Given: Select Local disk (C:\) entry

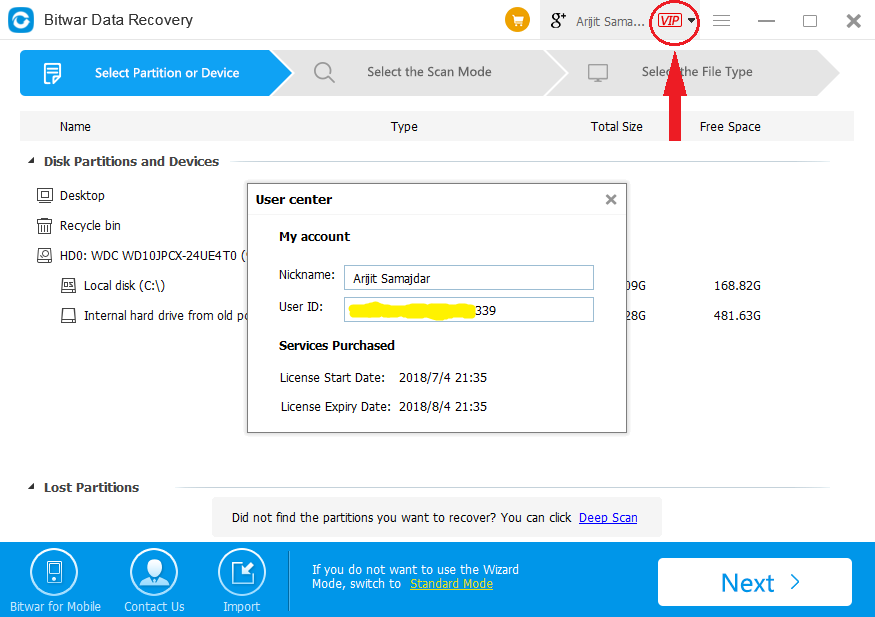Looking at the screenshot, I should click(124, 286).
